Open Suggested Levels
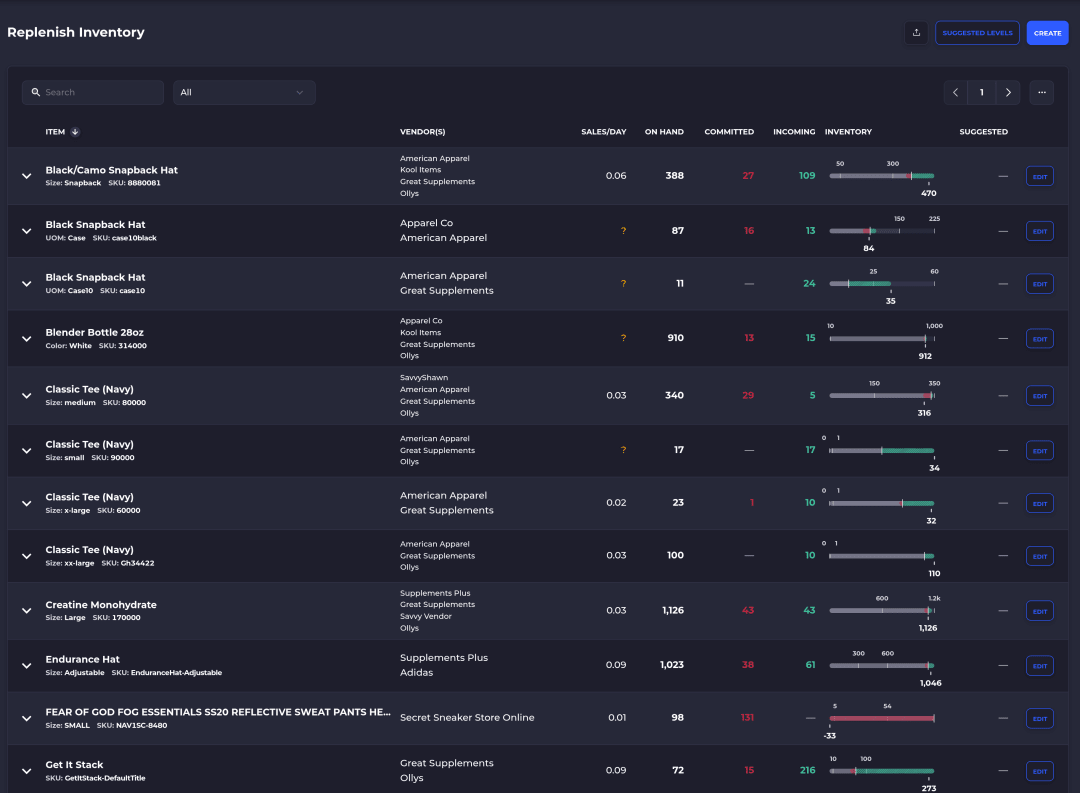Screen dimensions: 1080x793 point(977,32)
